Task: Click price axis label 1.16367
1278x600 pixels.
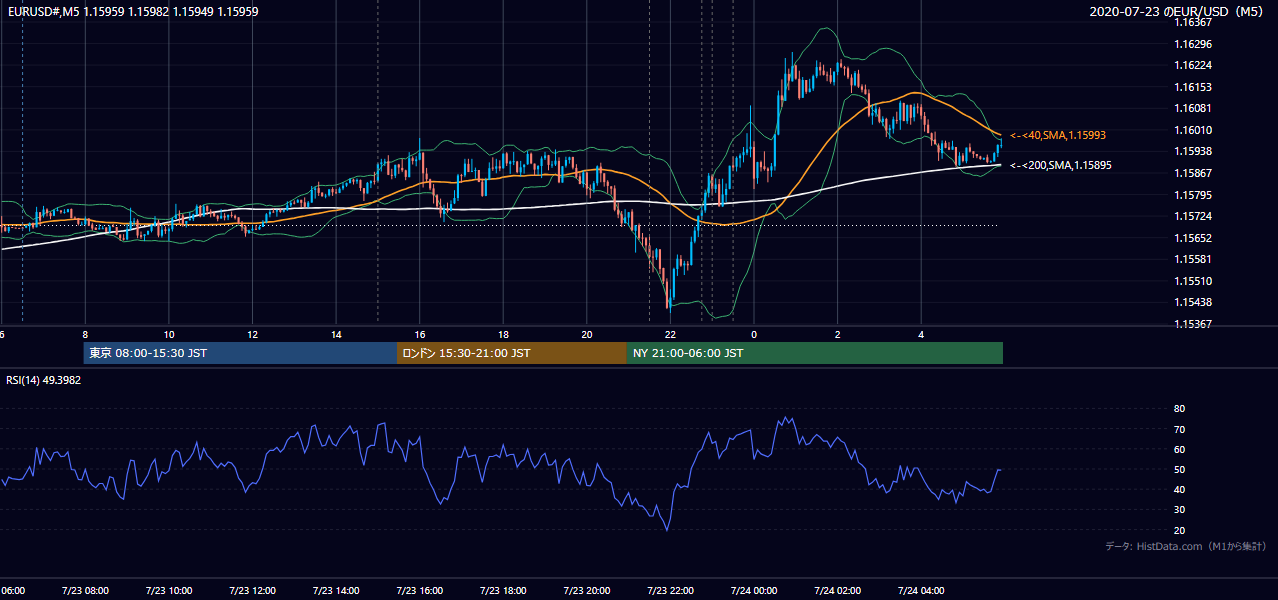Action: (x=1193, y=22)
